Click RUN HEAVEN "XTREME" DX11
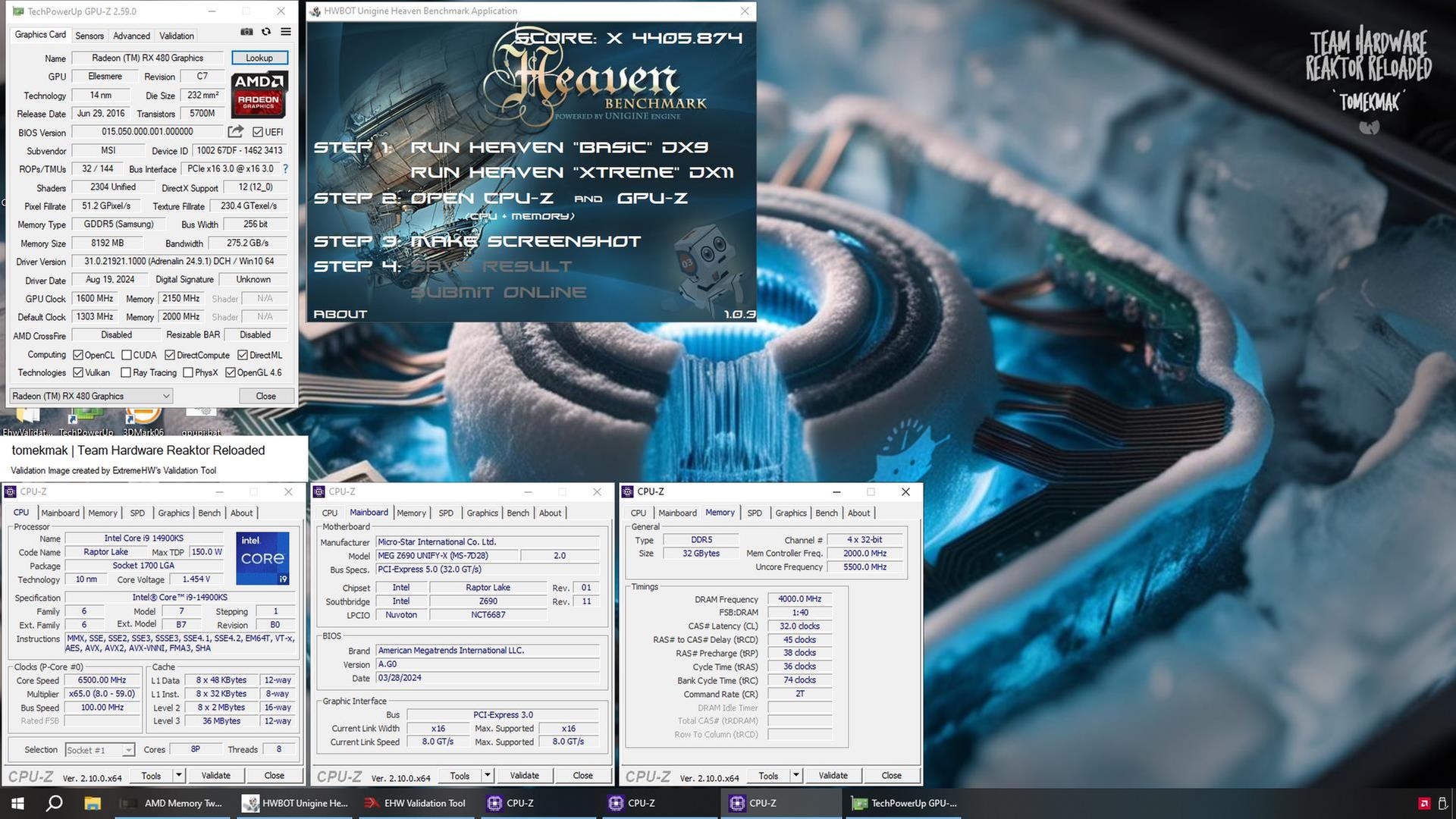This screenshot has width=1456, height=819. pyautogui.click(x=572, y=172)
